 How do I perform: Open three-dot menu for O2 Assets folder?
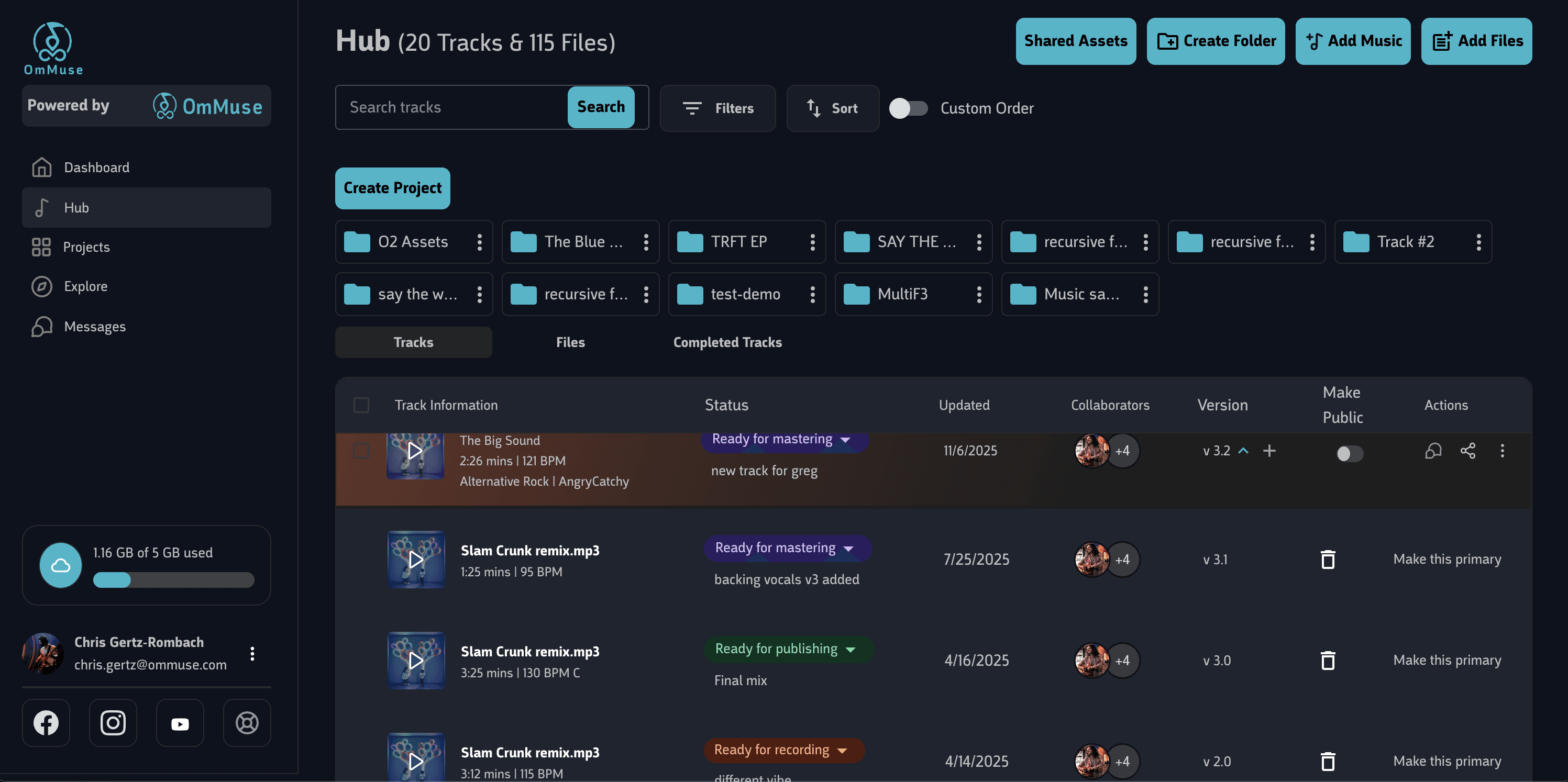click(480, 242)
